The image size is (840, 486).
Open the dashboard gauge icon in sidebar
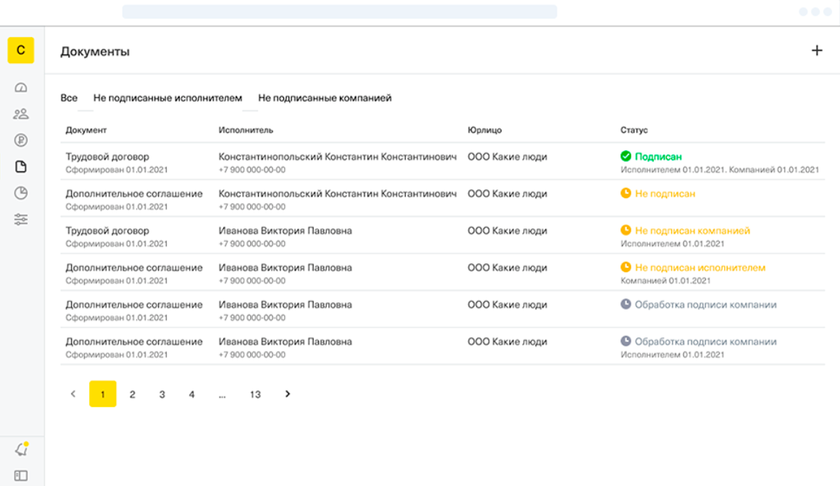pyautogui.click(x=21, y=88)
